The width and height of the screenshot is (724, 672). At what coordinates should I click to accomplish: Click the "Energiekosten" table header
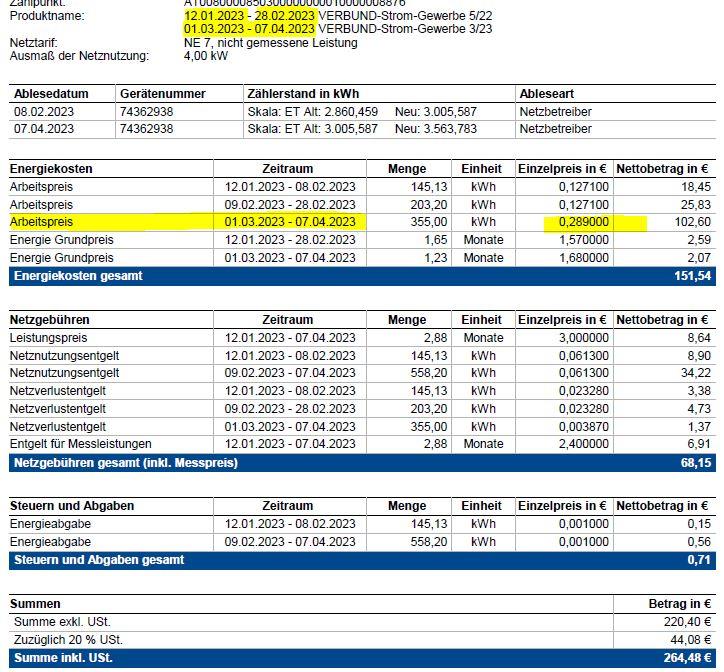(51, 169)
